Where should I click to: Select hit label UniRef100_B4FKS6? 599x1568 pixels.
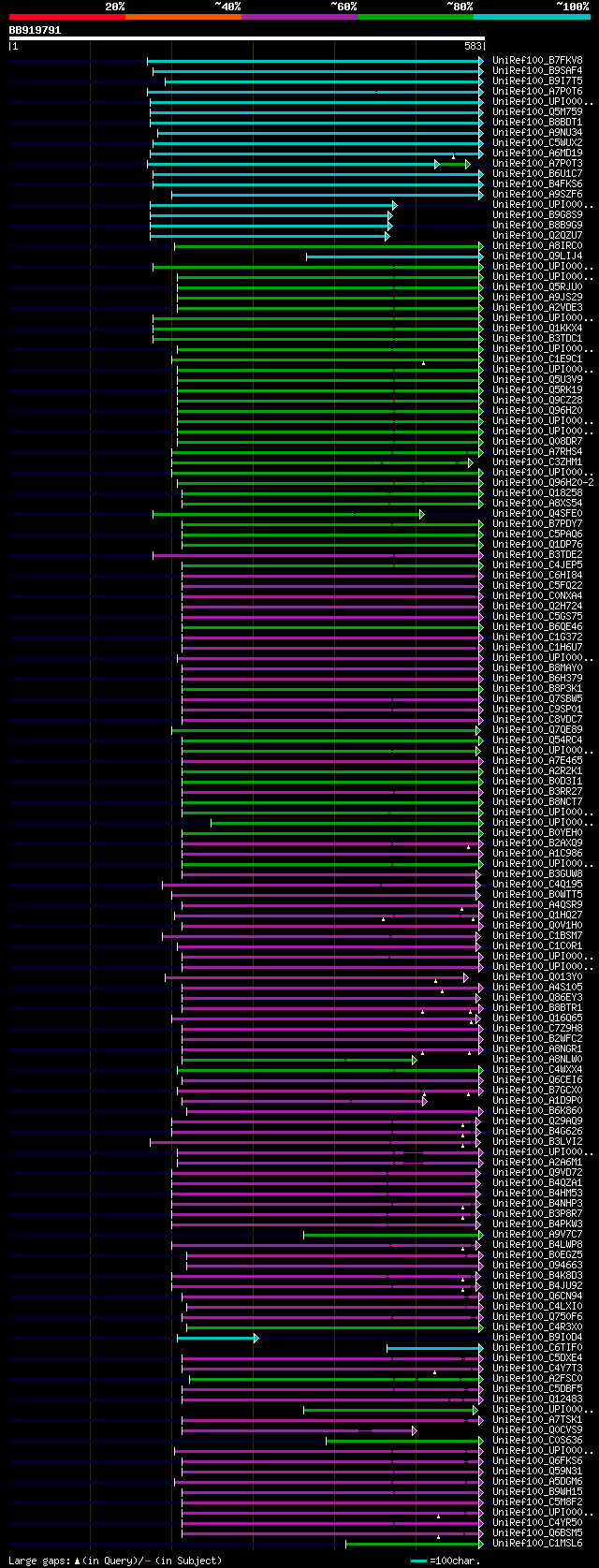tap(537, 183)
